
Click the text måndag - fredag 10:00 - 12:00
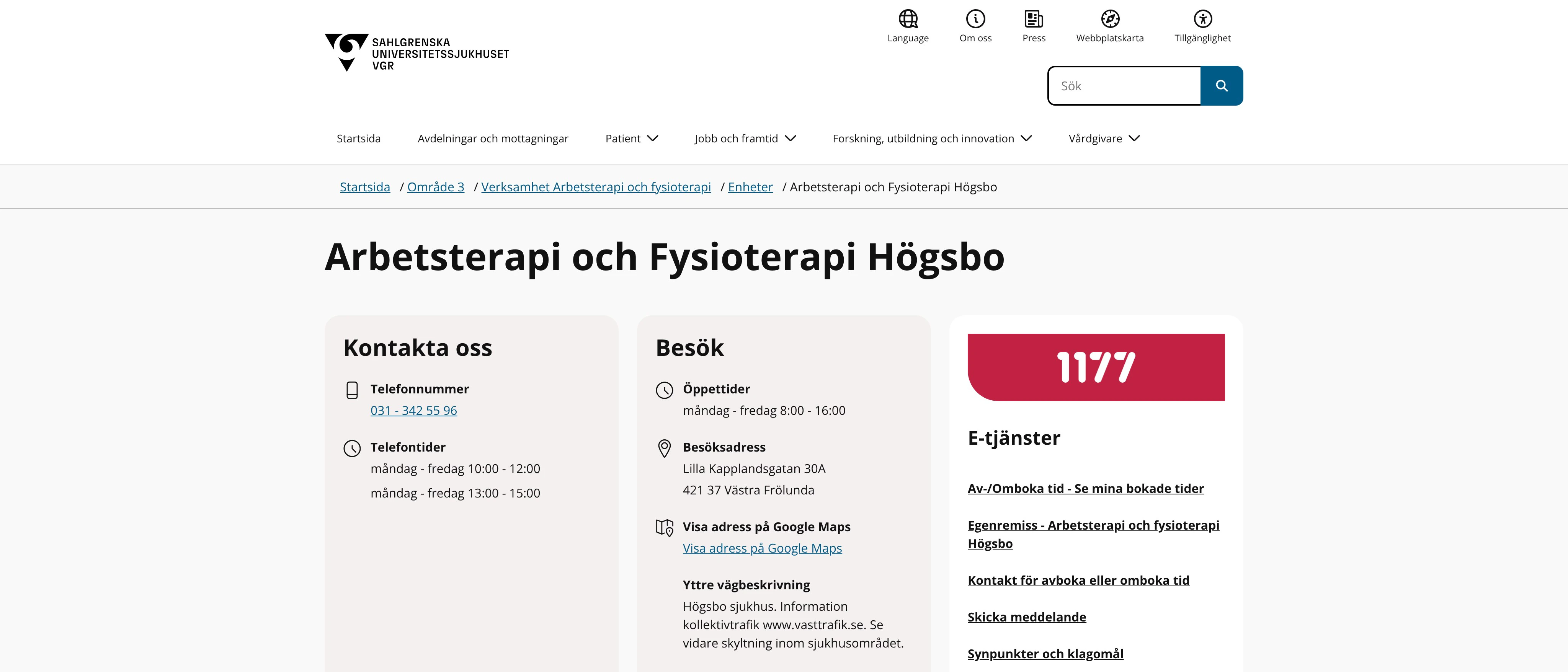tap(455, 469)
